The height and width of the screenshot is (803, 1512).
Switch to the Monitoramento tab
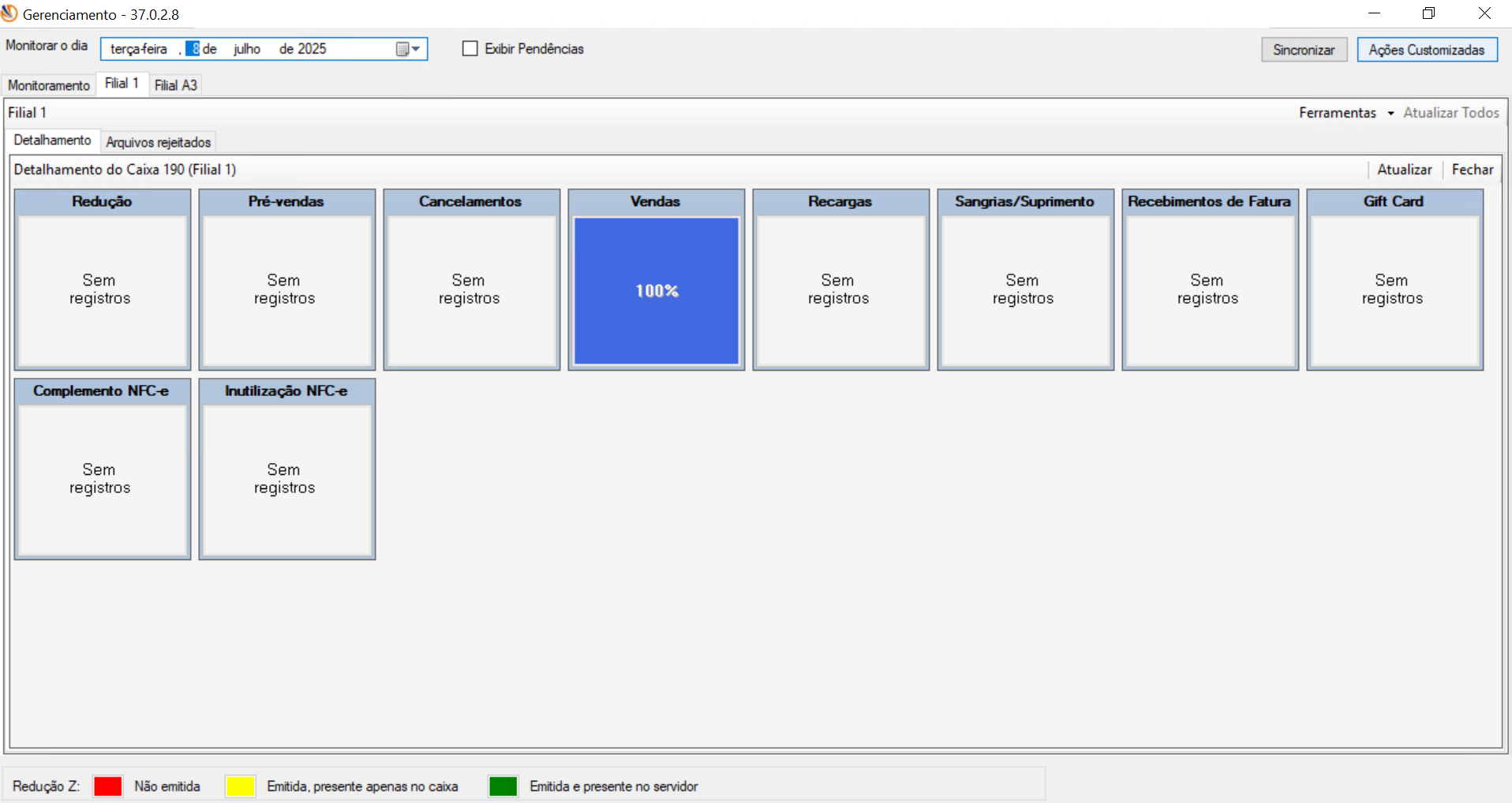pyautogui.click(x=49, y=85)
